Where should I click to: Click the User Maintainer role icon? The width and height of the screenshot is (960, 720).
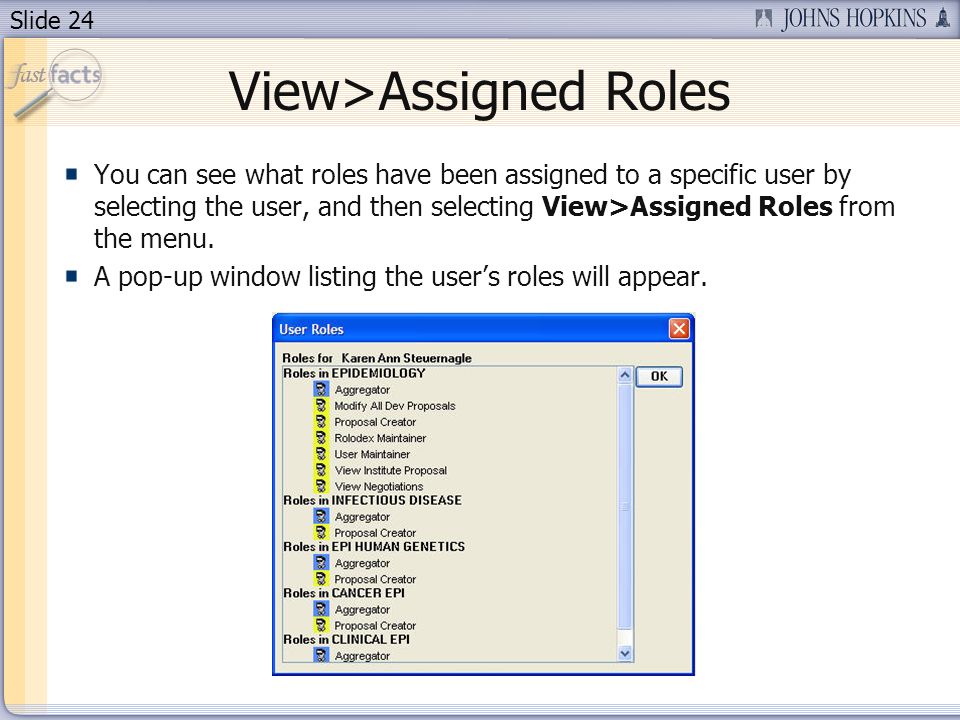tap(321, 454)
